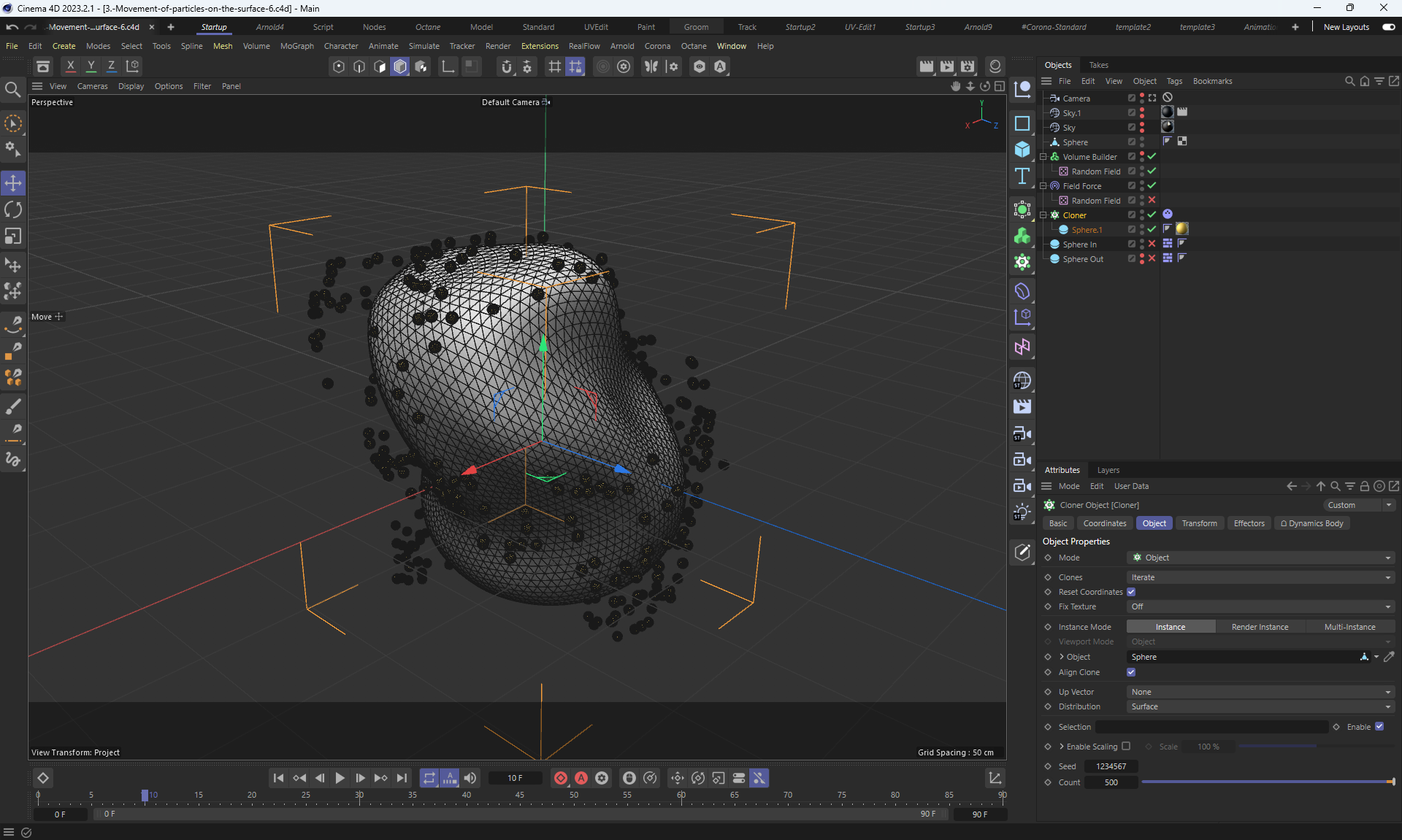Go to end of animation
This screenshot has width=1402, height=840.
click(402, 778)
